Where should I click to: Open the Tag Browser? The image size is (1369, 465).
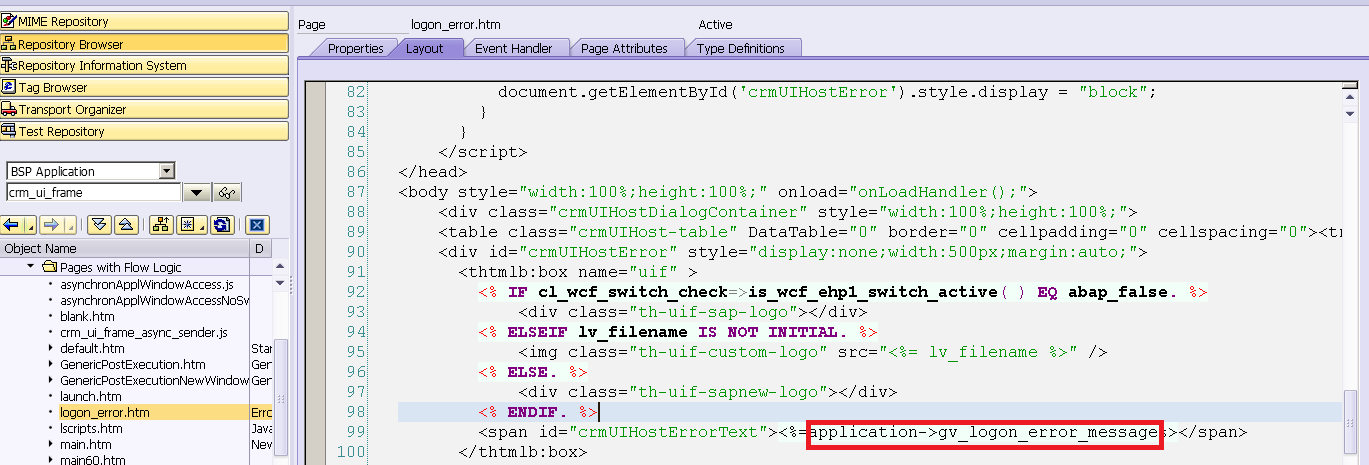145,87
